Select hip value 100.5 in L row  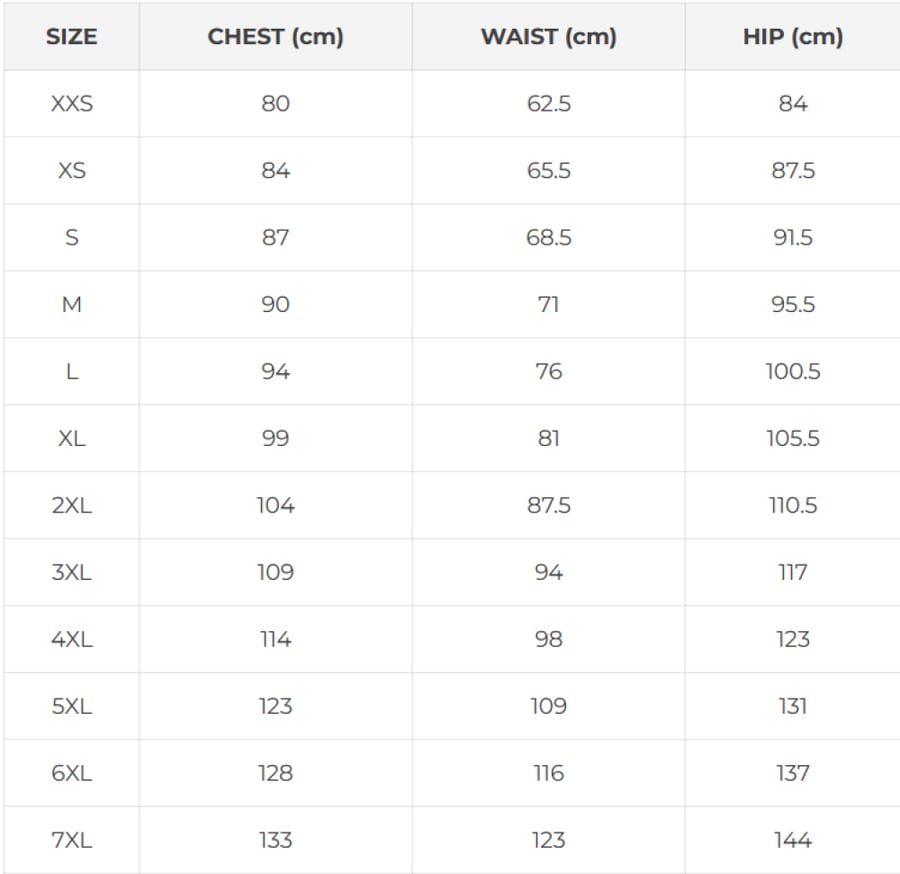click(x=793, y=371)
